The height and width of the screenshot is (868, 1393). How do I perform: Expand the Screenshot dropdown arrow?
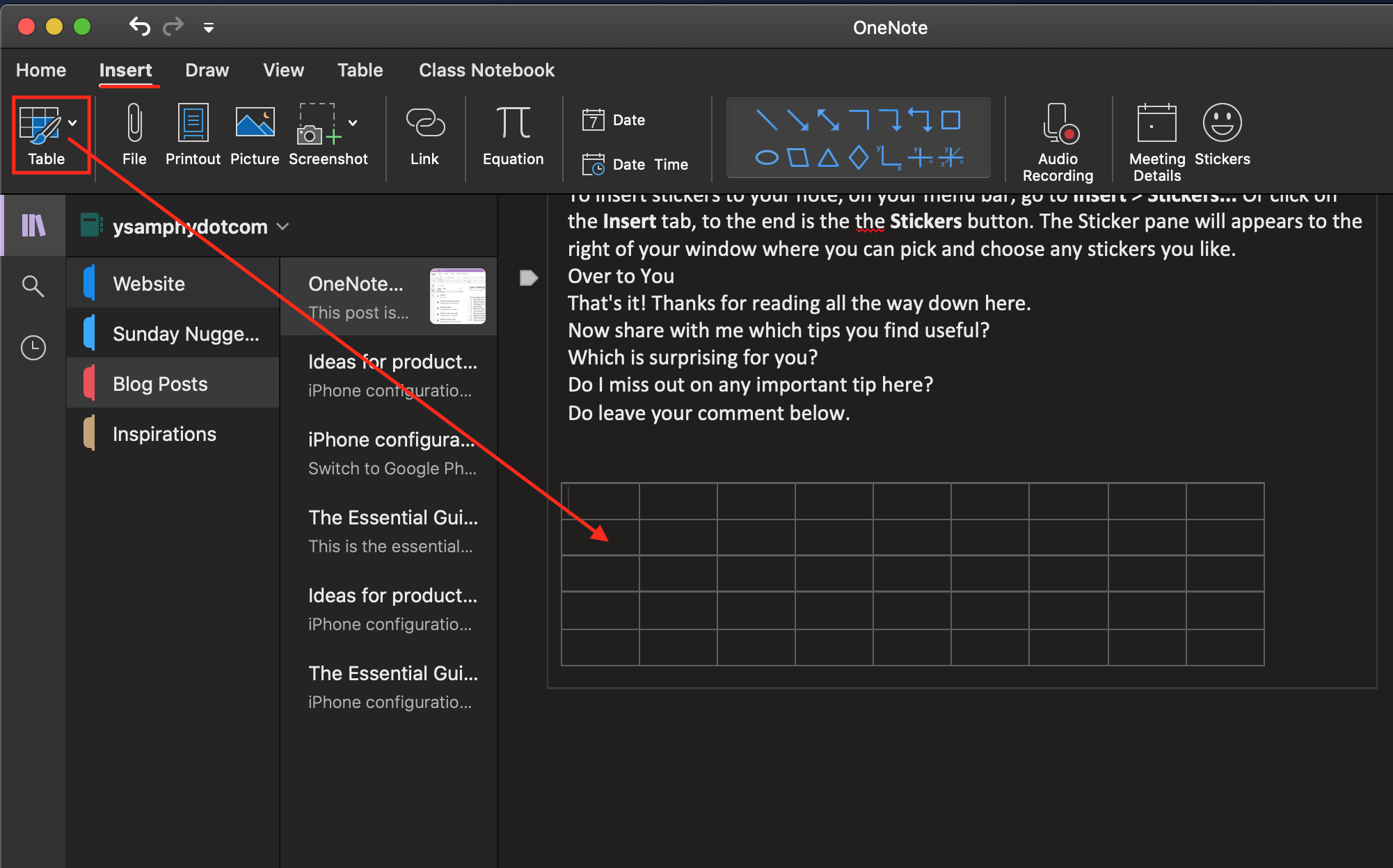353,123
